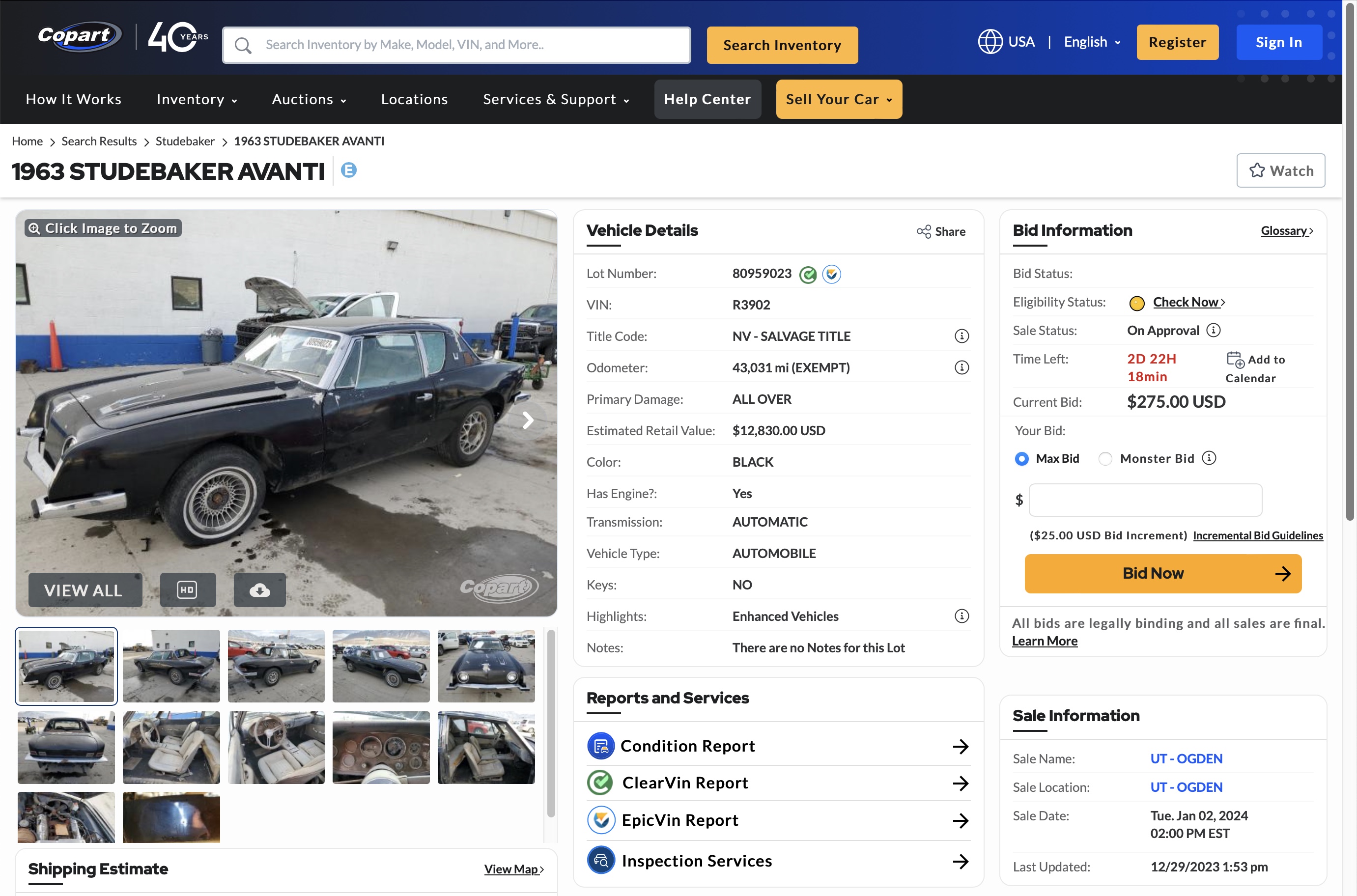Click Learn More about binding bids

(x=1045, y=641)
